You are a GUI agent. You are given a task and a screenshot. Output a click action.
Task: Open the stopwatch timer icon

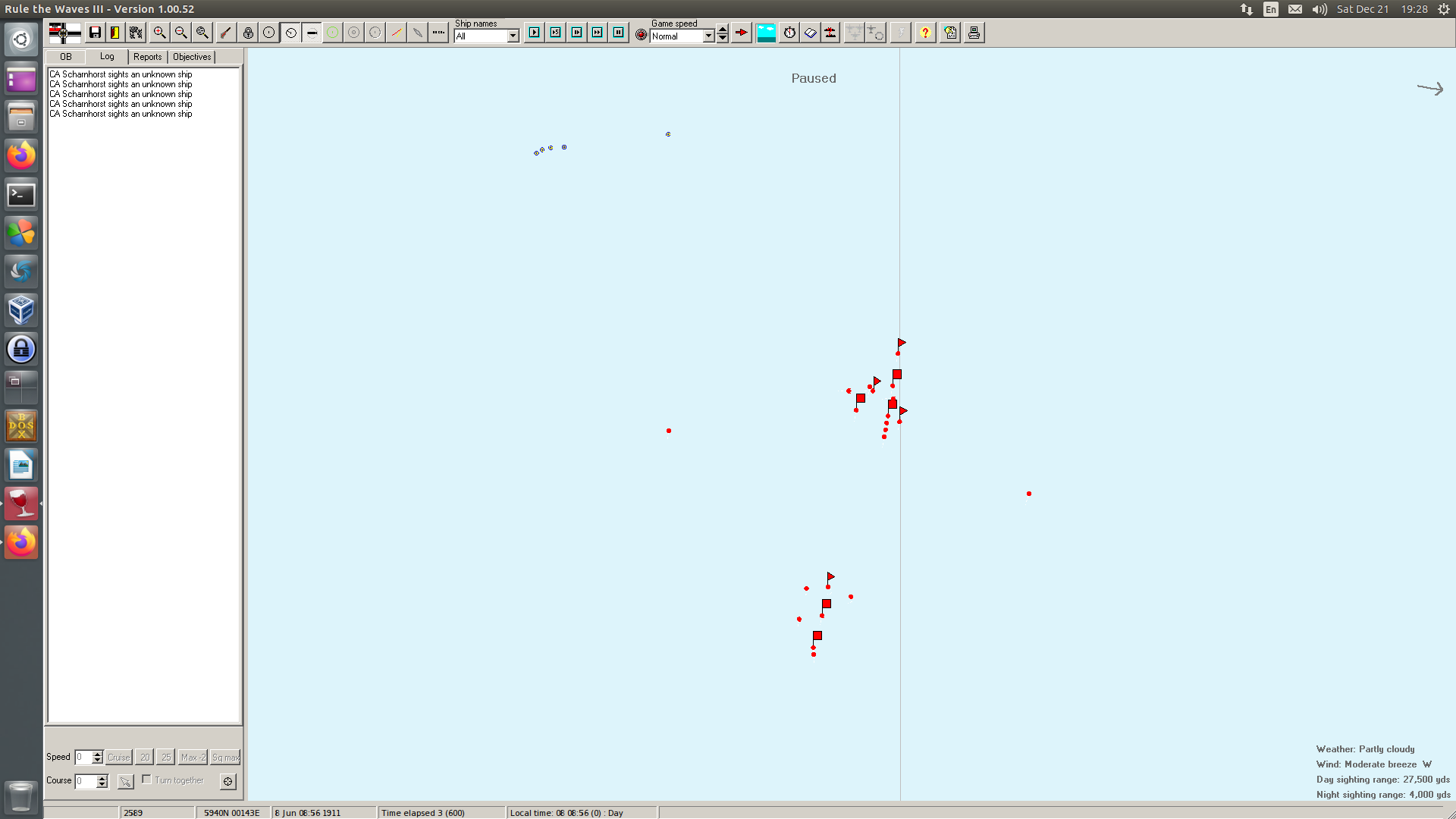(789, 33)
